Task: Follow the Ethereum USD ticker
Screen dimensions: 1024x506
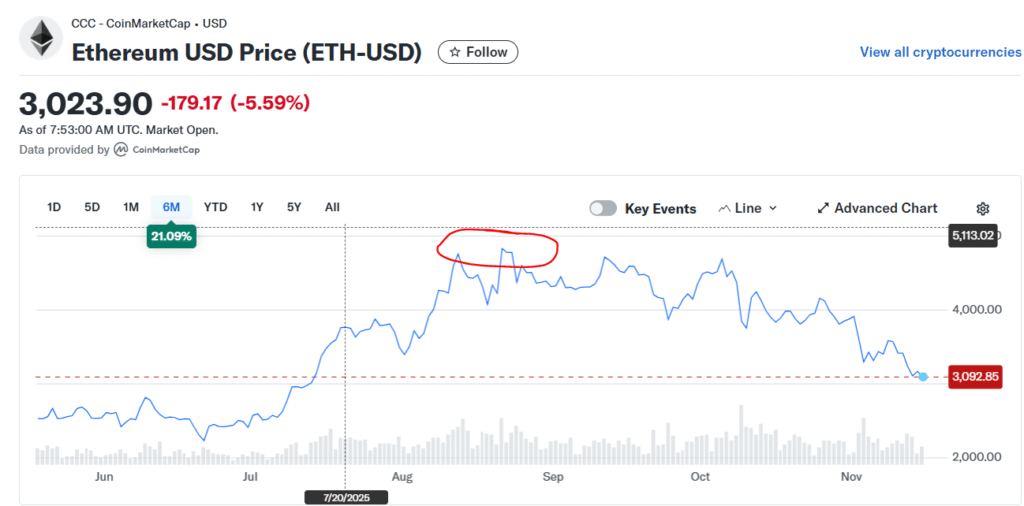Action: [x=479, y=52]
